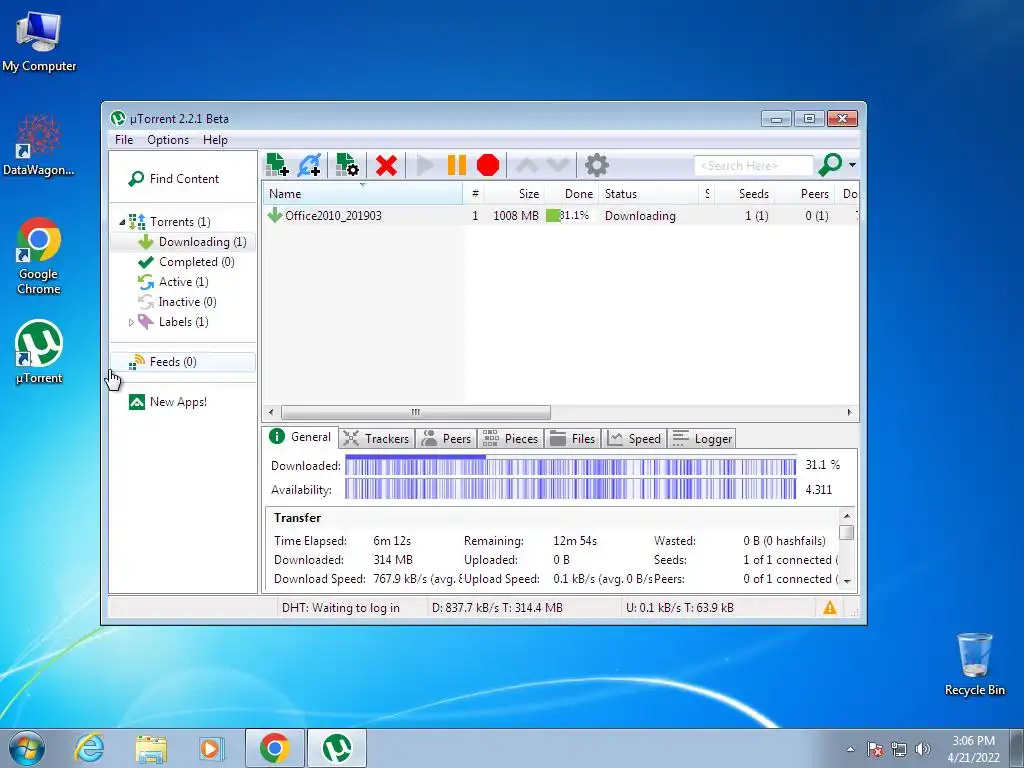Click the Add Torrent toolbar icon
This screenshot has height=768, width=1024.
pos(278,165)
